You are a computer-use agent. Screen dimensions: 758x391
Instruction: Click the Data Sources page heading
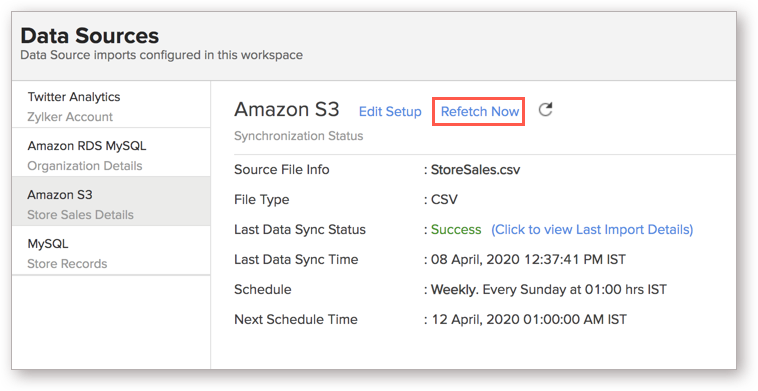point(89,36)
